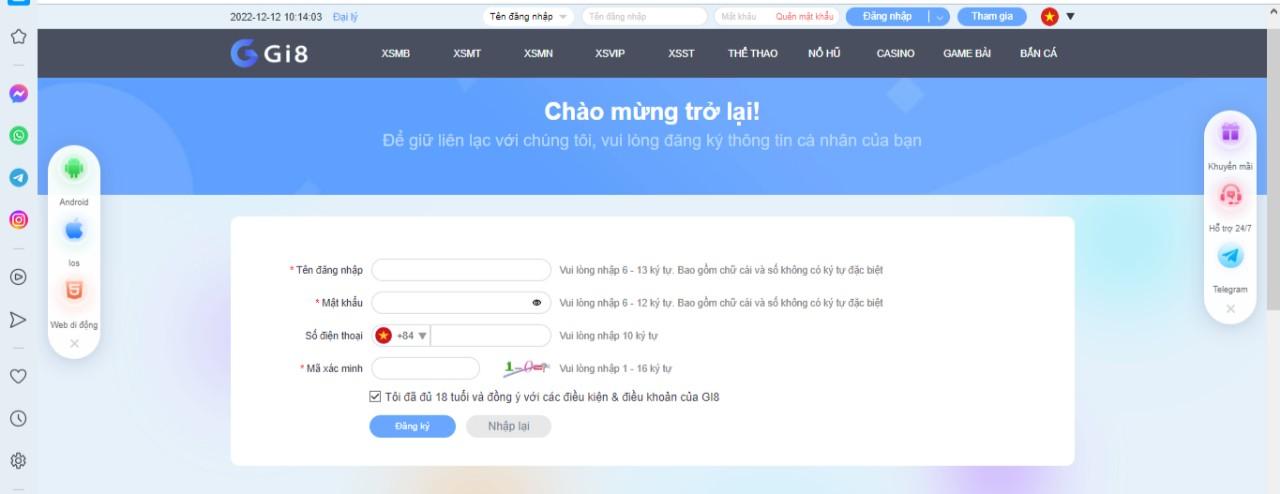Viewport: 1280px width, 494px height.
Task: Click the Đăng ký submit button
Action: click(412, 426)
